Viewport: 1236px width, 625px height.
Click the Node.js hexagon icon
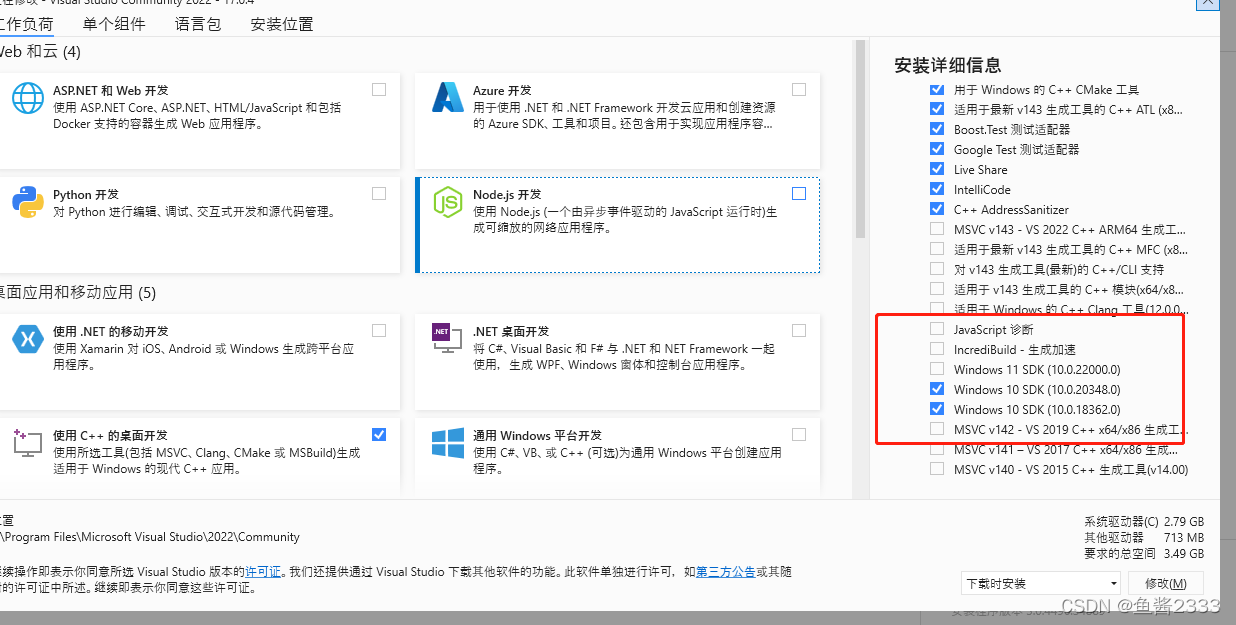click(x=447, y=202)
